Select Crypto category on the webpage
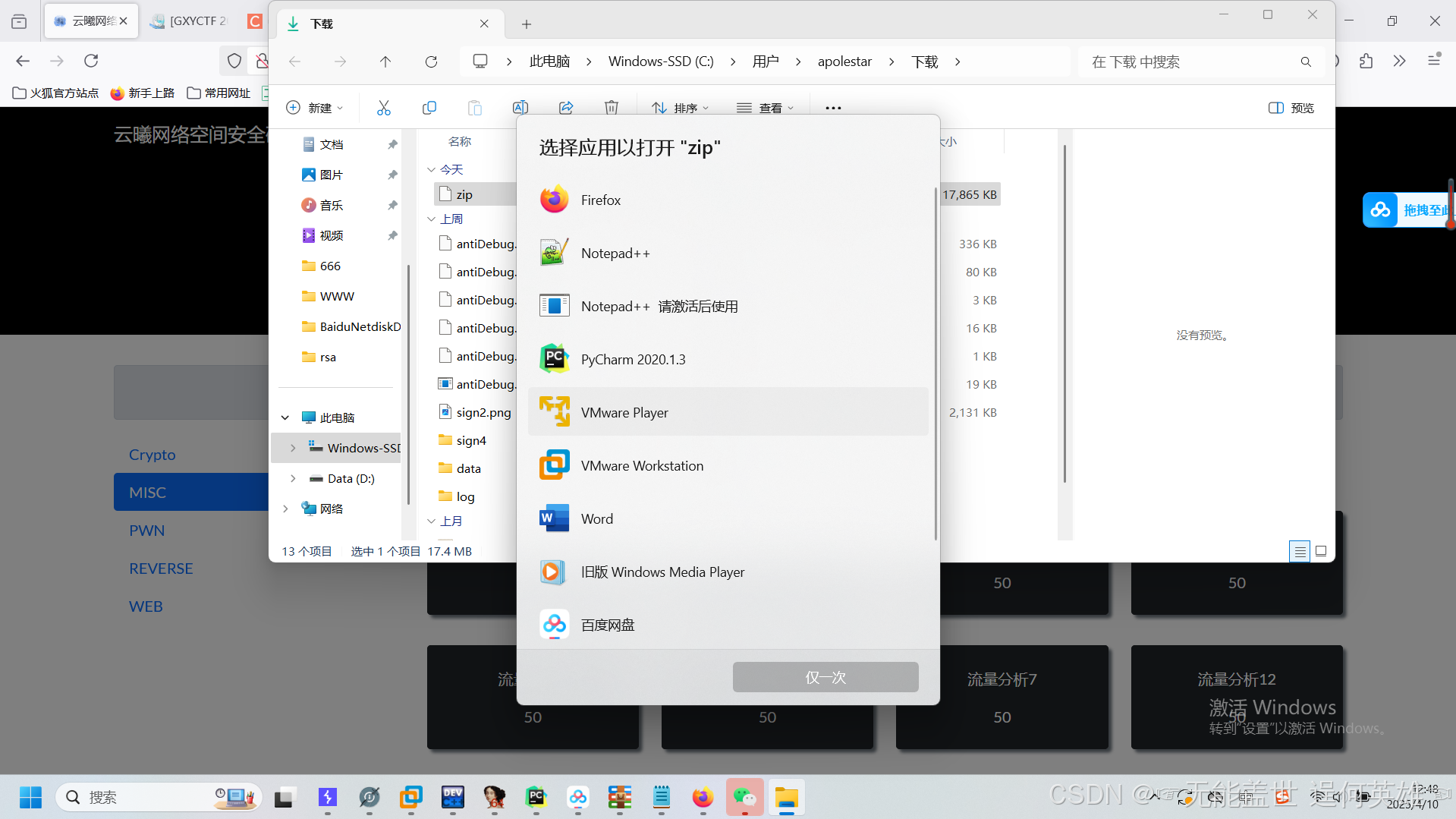The height and width of the screenshot is (819, 1456). (152, 455)
